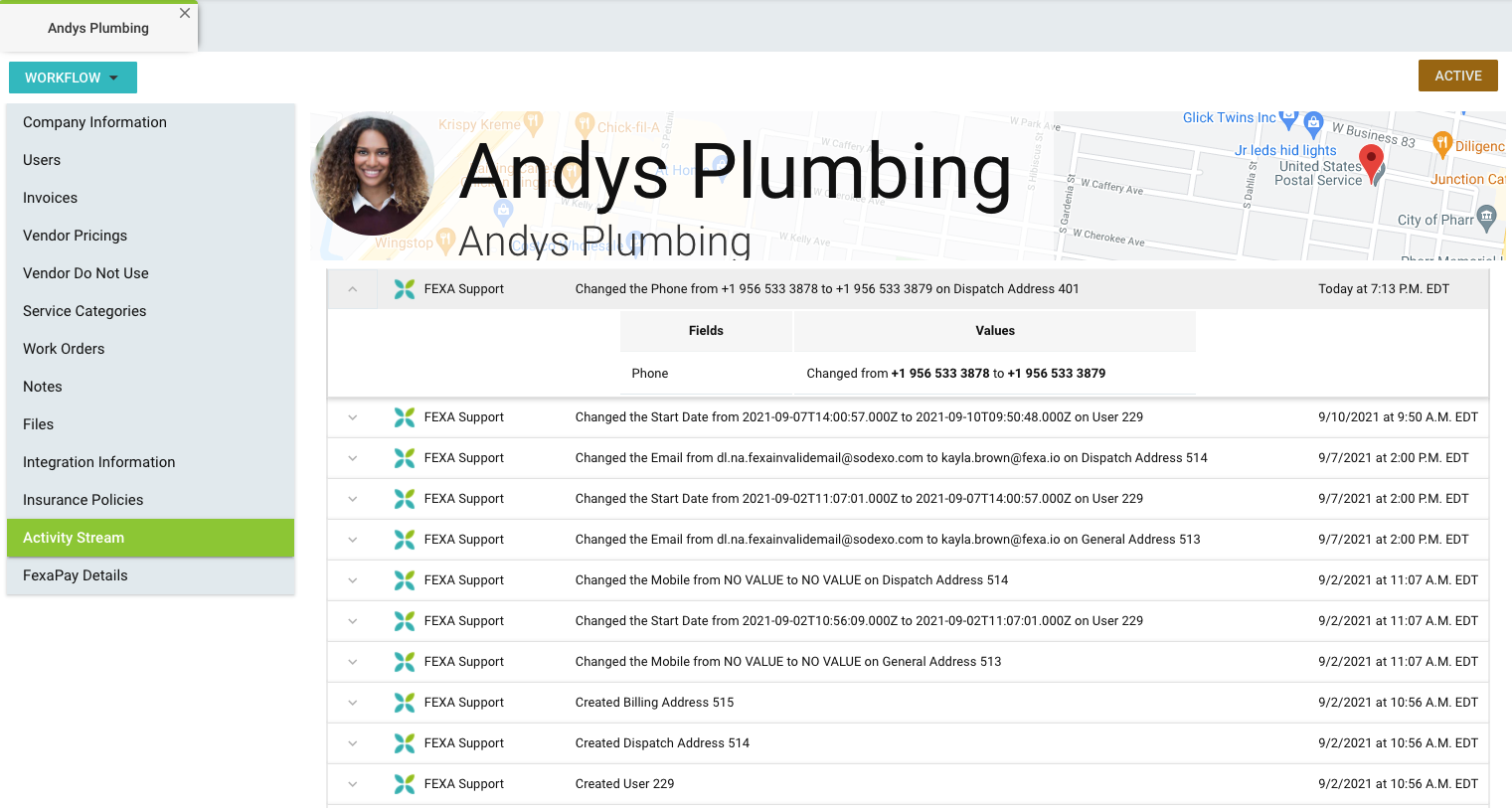
Task: Click the vendor profile photo
Action: click(x=372, y=174)
